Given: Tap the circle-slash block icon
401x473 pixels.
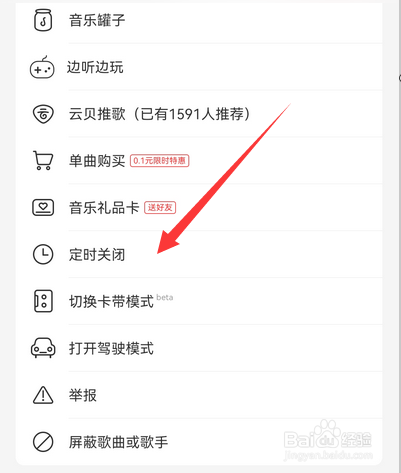Looking at the screenshot, I should coord(43,442).
